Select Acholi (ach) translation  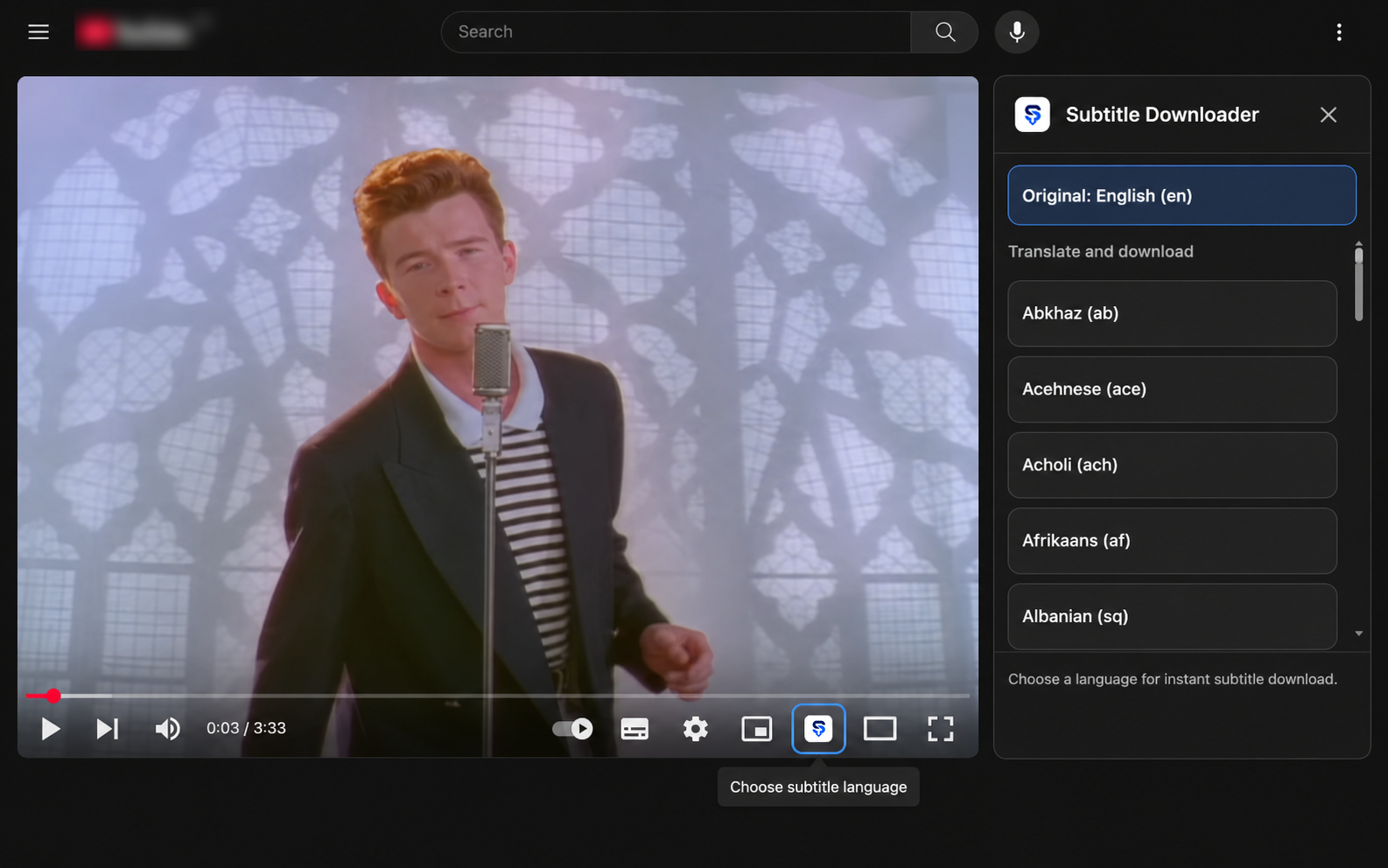coord(1173,465)
